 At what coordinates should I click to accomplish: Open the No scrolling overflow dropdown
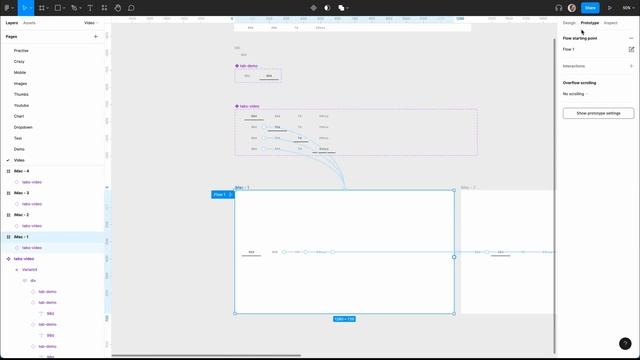point(576,94)
